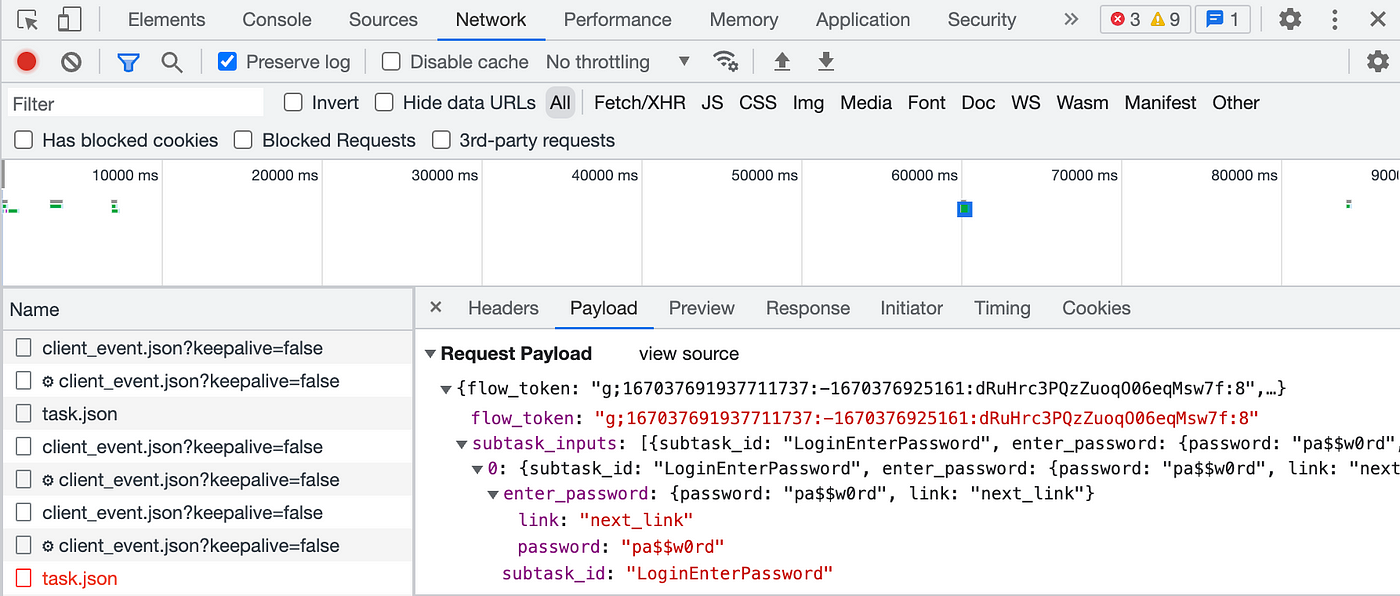
Task: Export HAR file download arrow
Action: pos(826,62)
